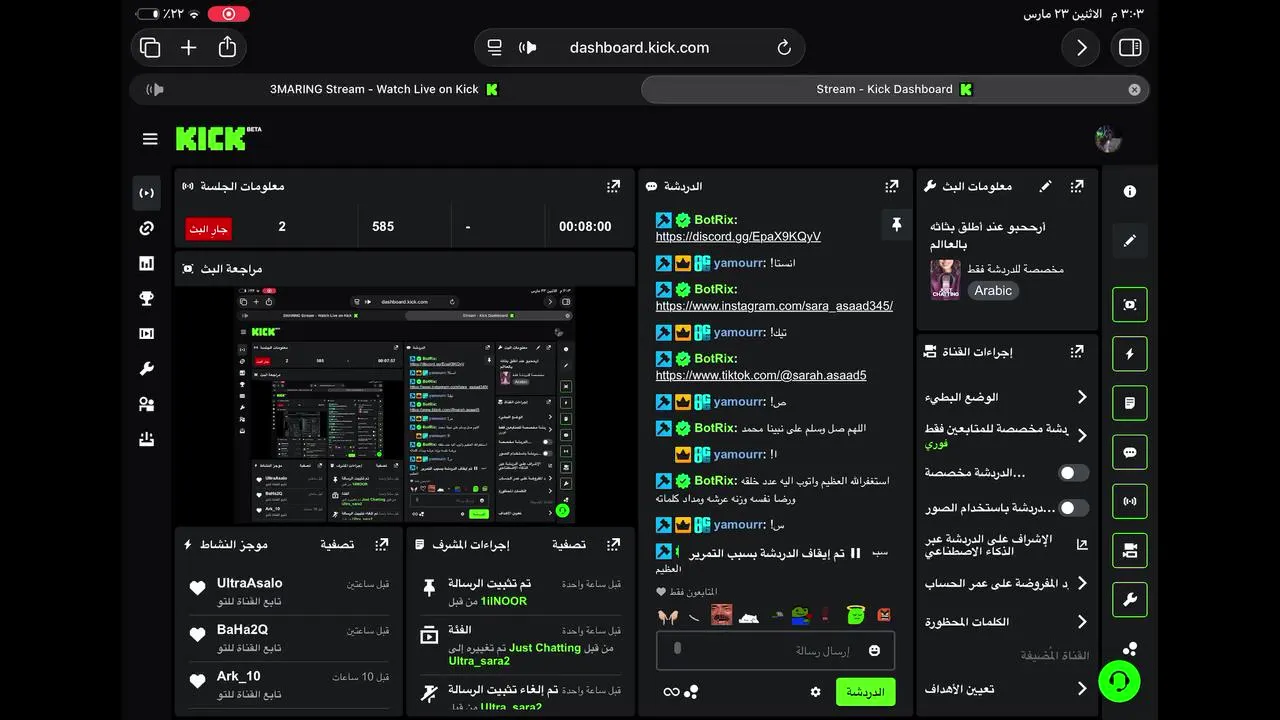Click the halo green face emote

click(x=854, y=615)
